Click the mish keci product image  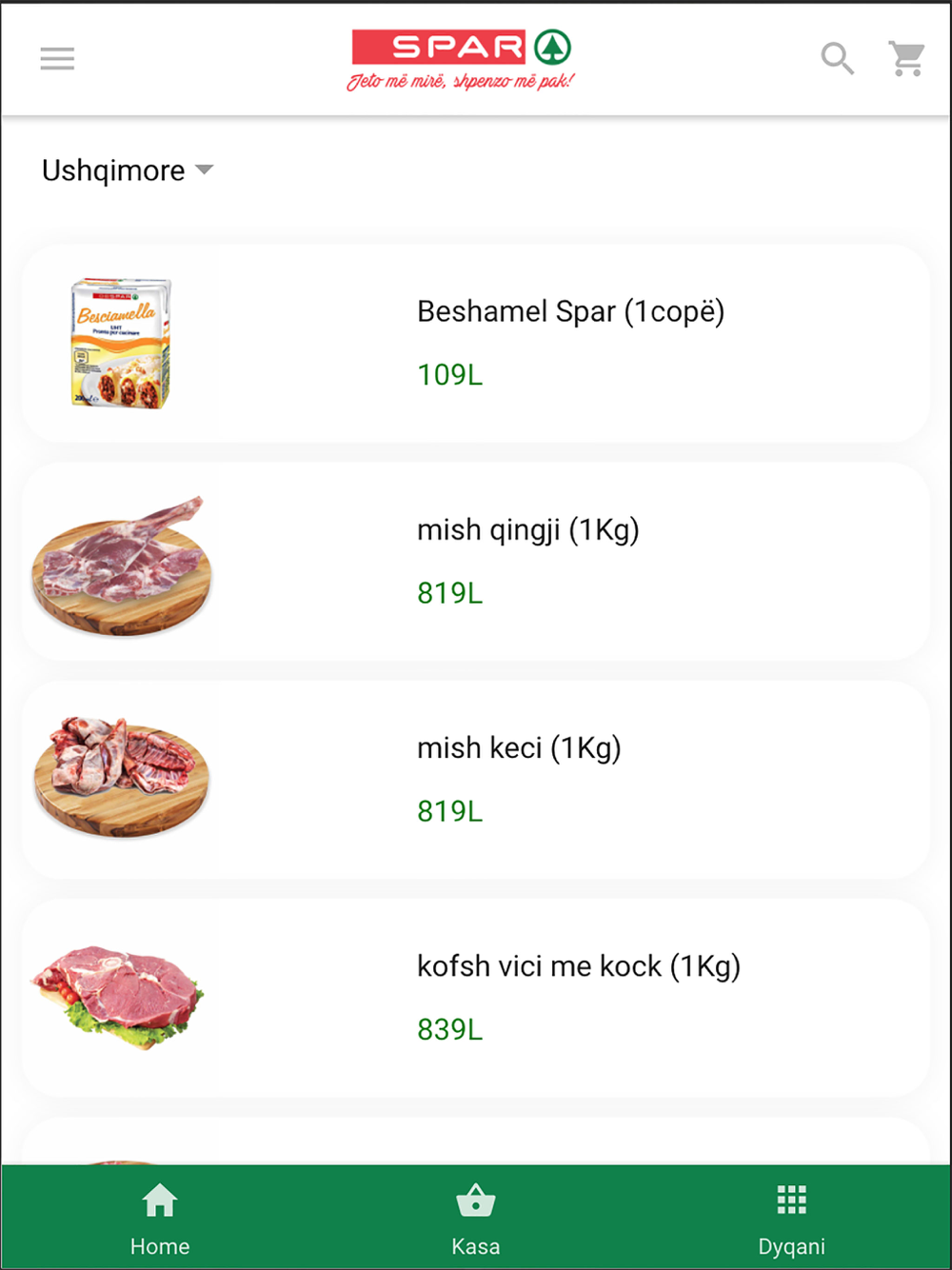pyautogui.click(x=121, y=778)
